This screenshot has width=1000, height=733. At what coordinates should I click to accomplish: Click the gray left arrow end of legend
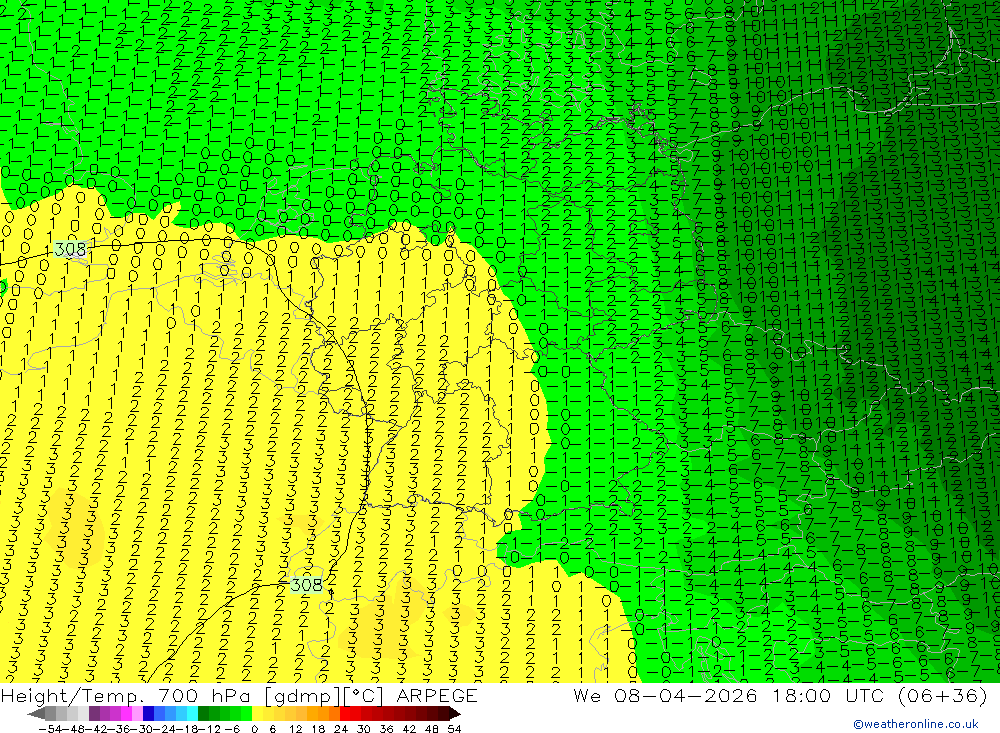pos(36,714)
